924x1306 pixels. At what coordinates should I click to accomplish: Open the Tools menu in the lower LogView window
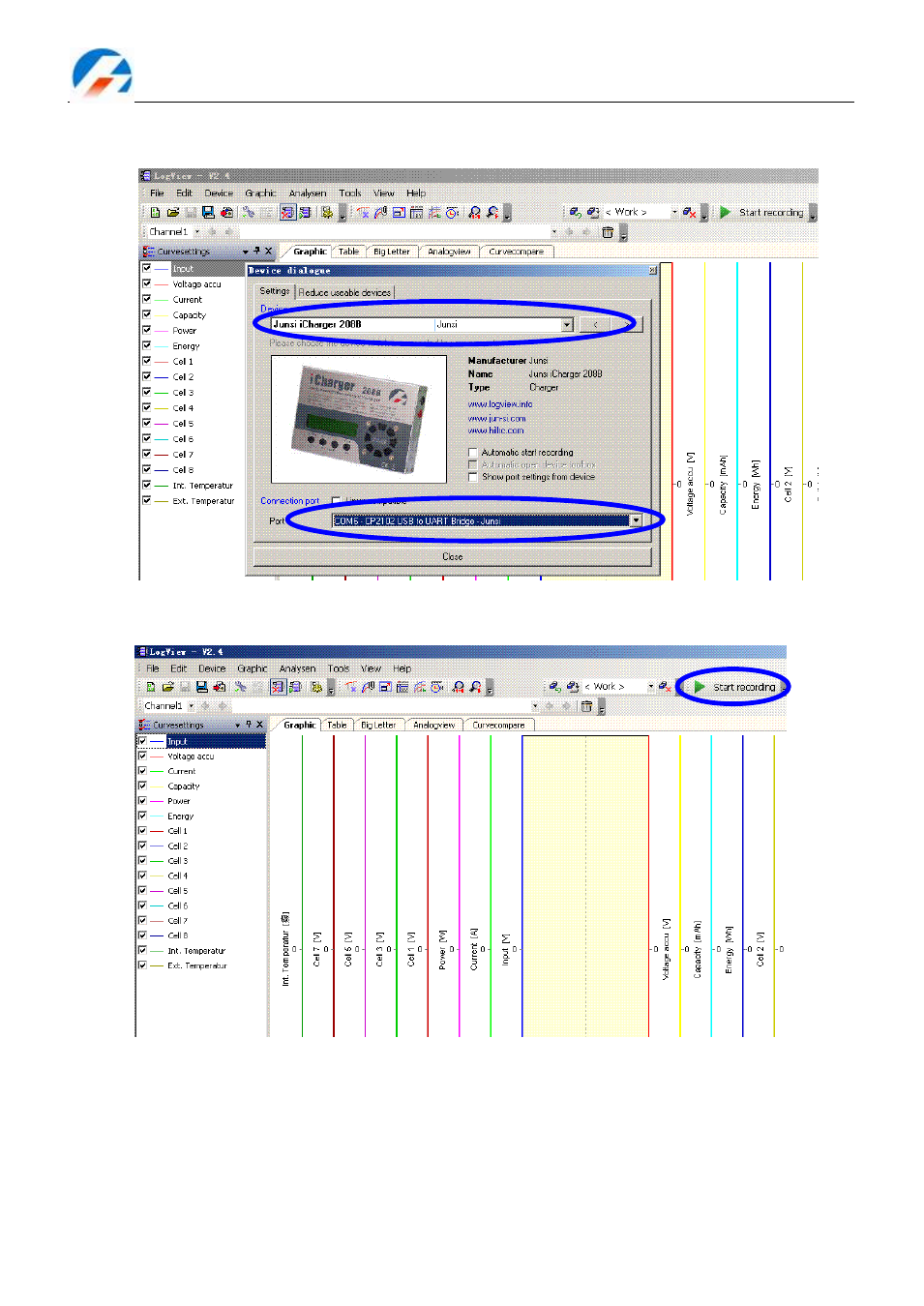point(339,668)
